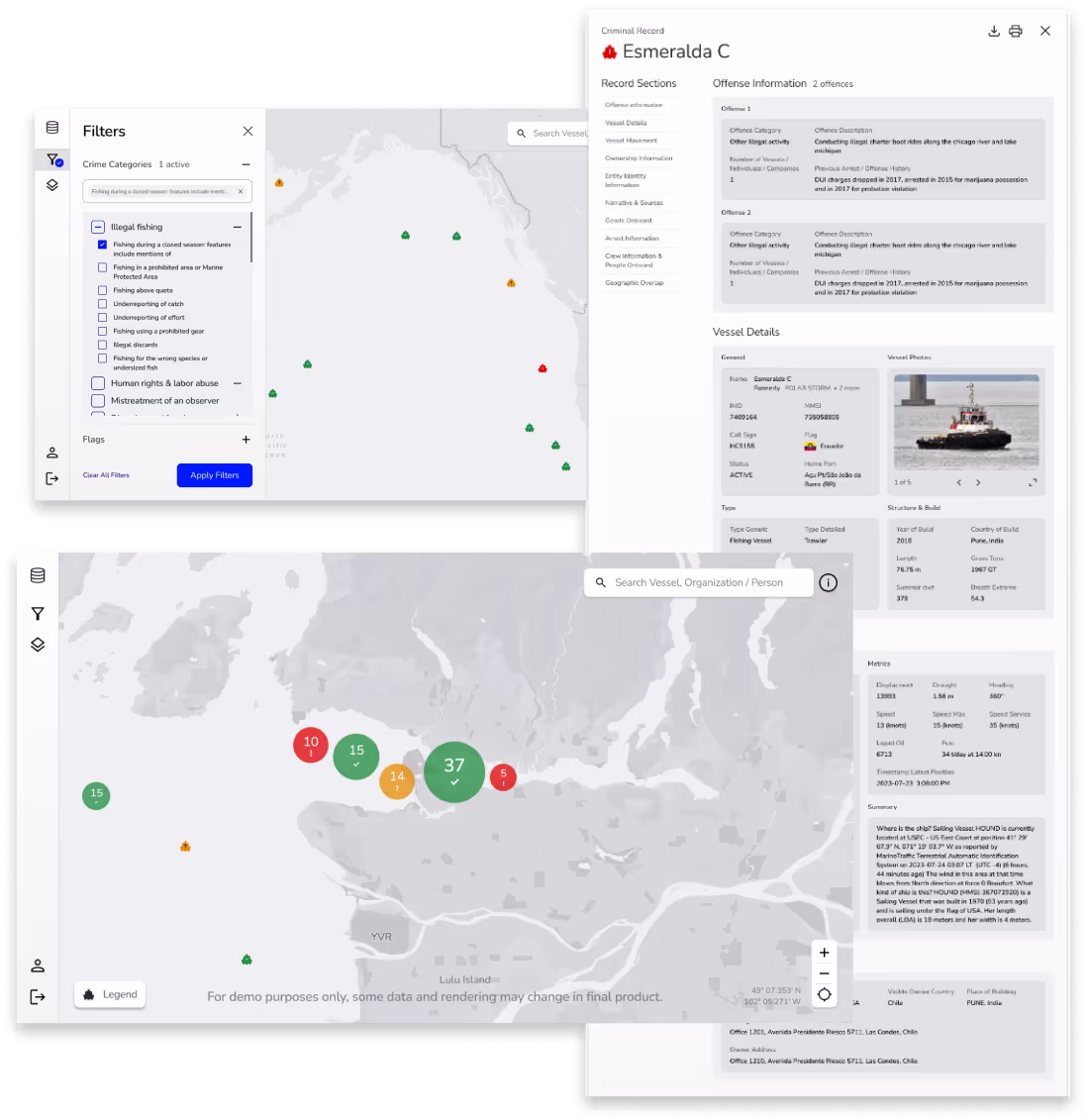The height and width of the screenshot is (1120, 1086).
Task: Go to Narrative & Sources record section
Action: pos(634,203)
